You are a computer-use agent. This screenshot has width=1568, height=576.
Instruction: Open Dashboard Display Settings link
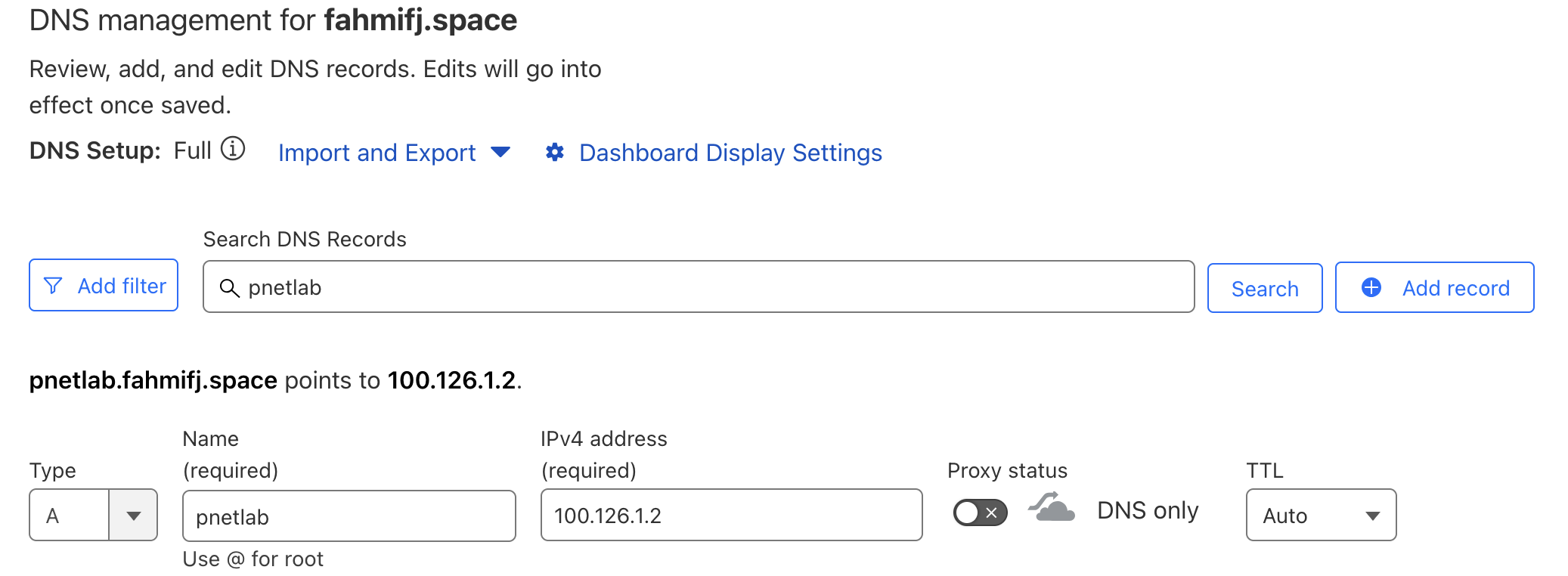point(730,153)
